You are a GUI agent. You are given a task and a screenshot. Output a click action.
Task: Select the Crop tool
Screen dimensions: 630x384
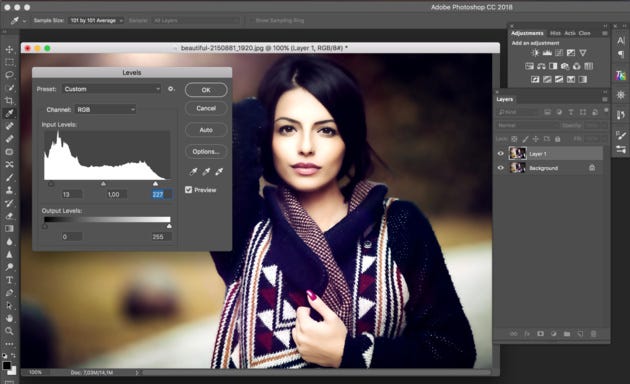(9, 100)
